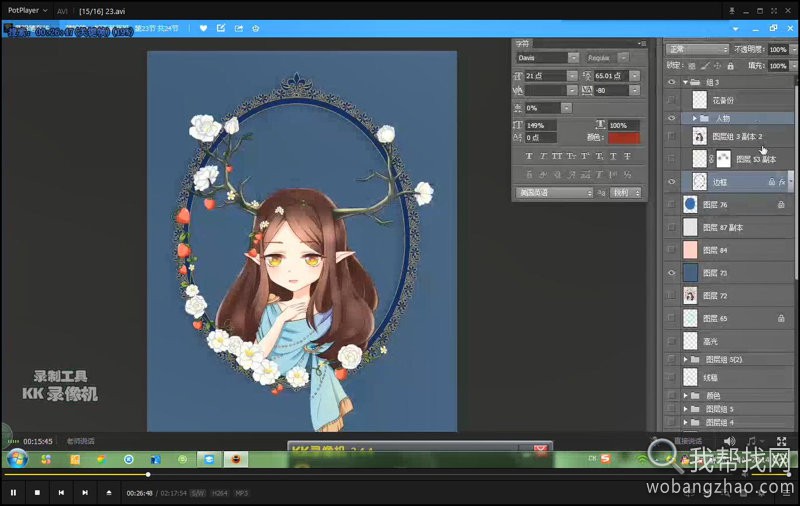800x506 pixels.
Task: Collapse the 组 3 group triangle
Action: click(x=685, y=82)
